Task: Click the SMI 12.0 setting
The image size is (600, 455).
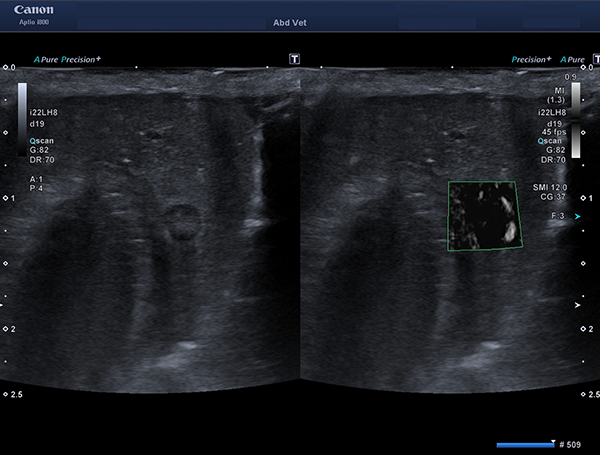Action: (x=550, y=187)
